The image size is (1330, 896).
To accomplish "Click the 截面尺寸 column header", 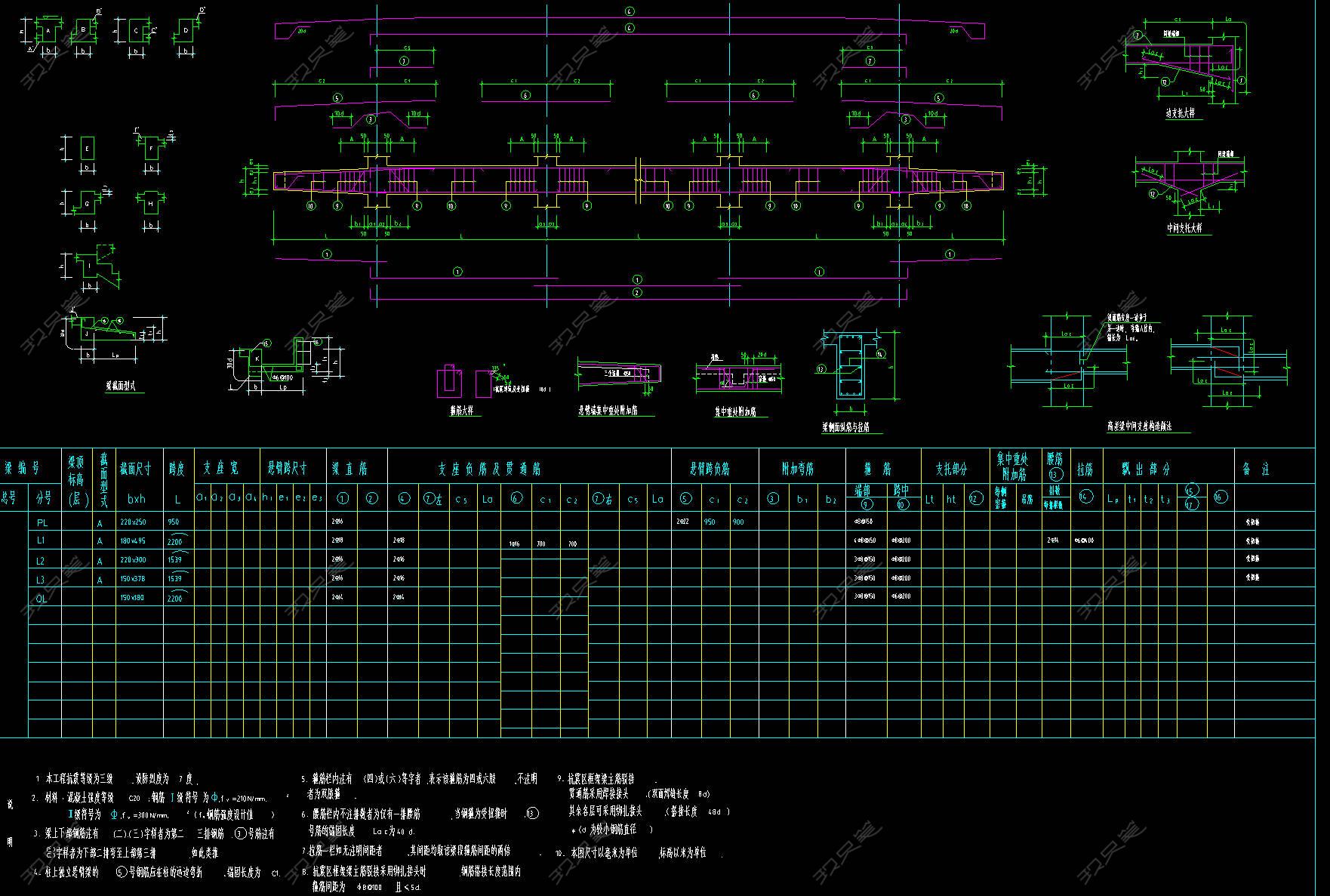I will click(136, 470).
